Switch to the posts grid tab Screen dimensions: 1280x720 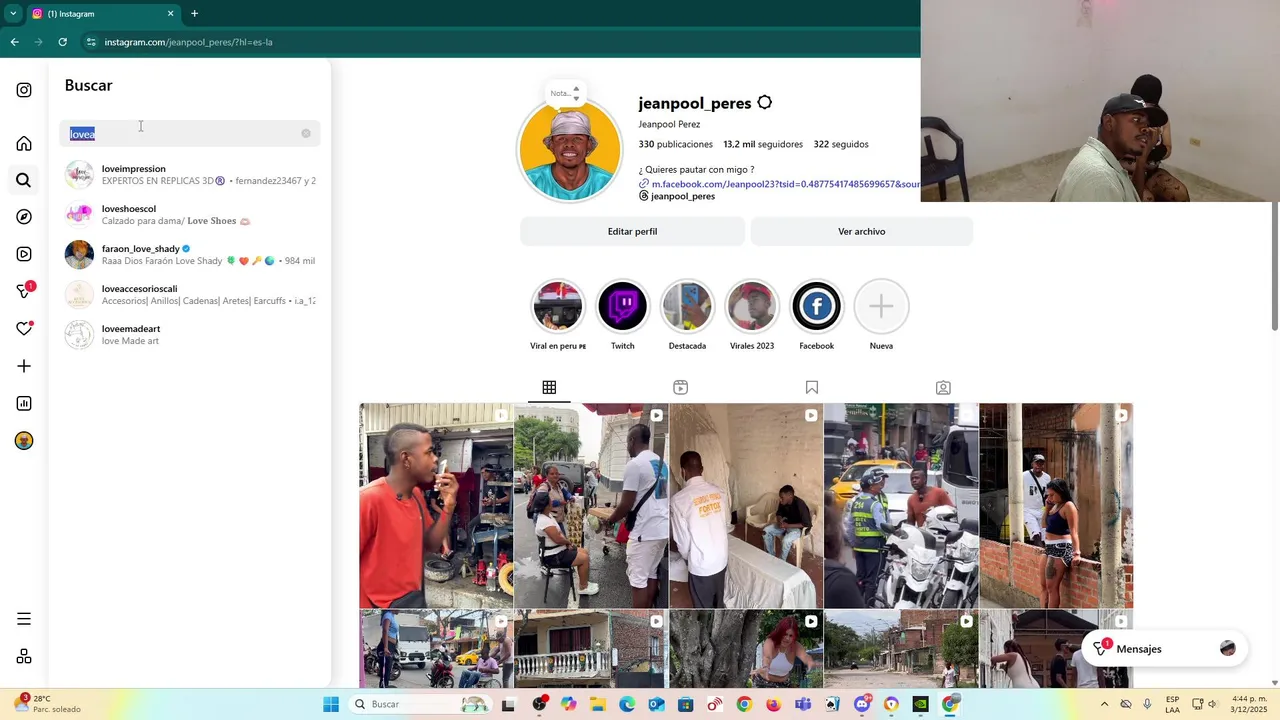click(549, 387)
